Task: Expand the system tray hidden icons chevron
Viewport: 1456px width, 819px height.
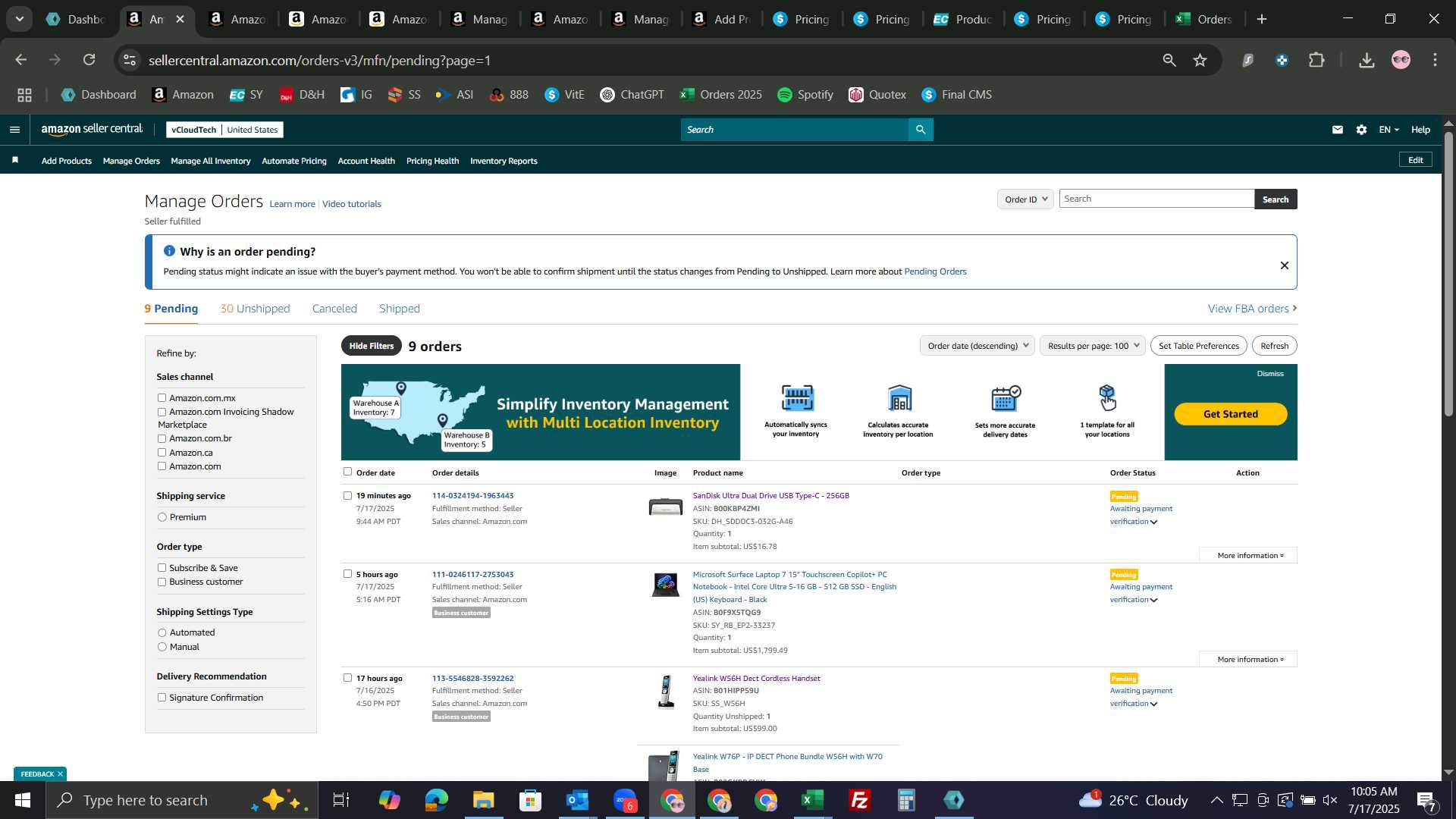Action: [x=1216, y=800]
